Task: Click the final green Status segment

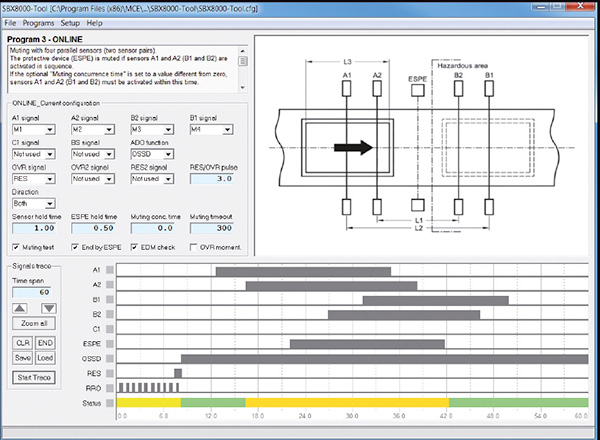Action: coord(518,403)
